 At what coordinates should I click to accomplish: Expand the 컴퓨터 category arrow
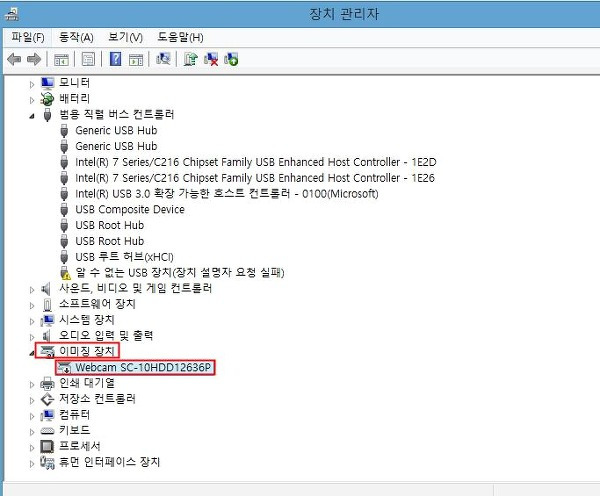coord(32,416)
